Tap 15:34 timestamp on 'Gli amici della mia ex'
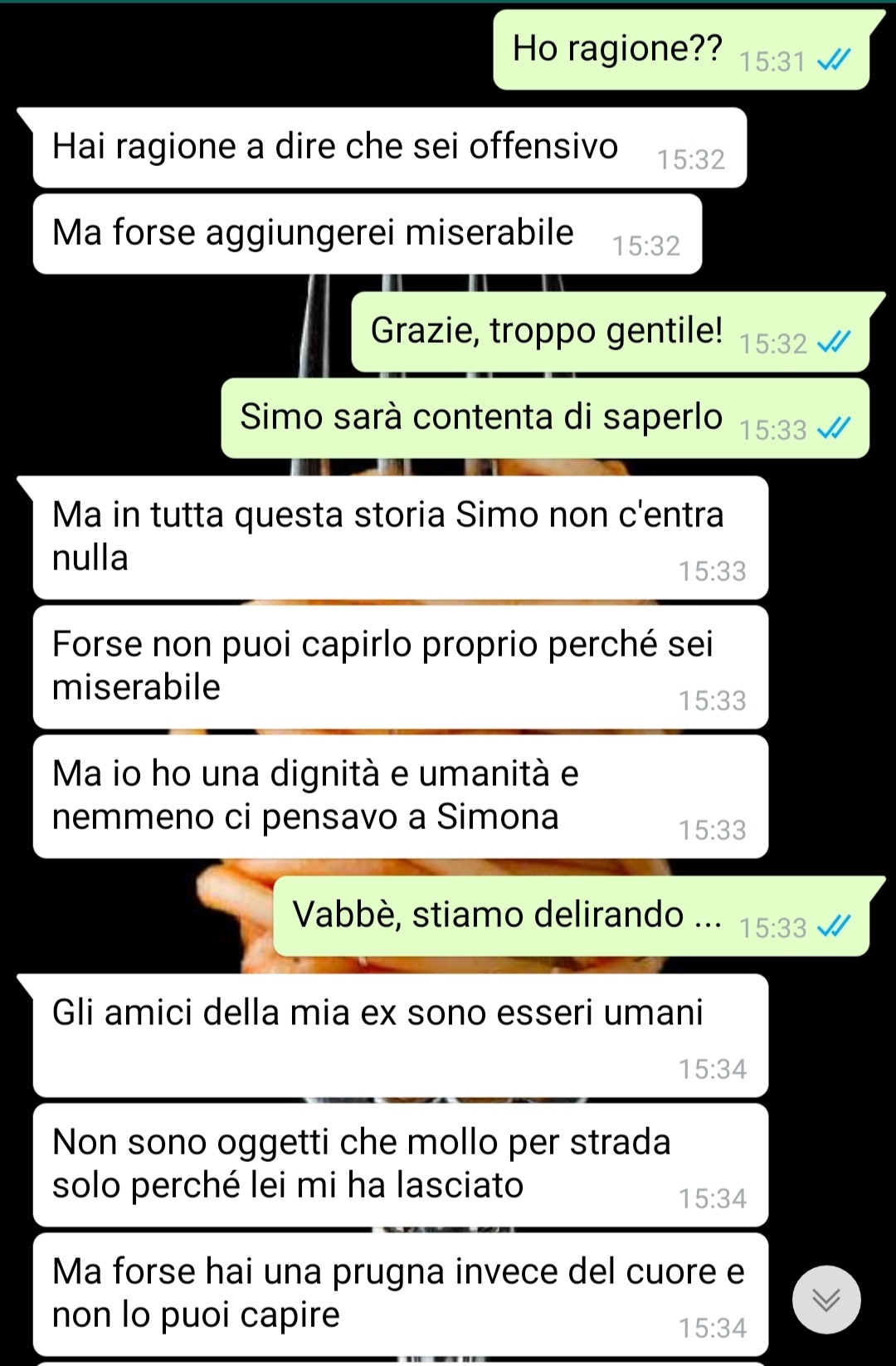Viewport: 896px width, 1366px height. click(x=713, y=1069)
